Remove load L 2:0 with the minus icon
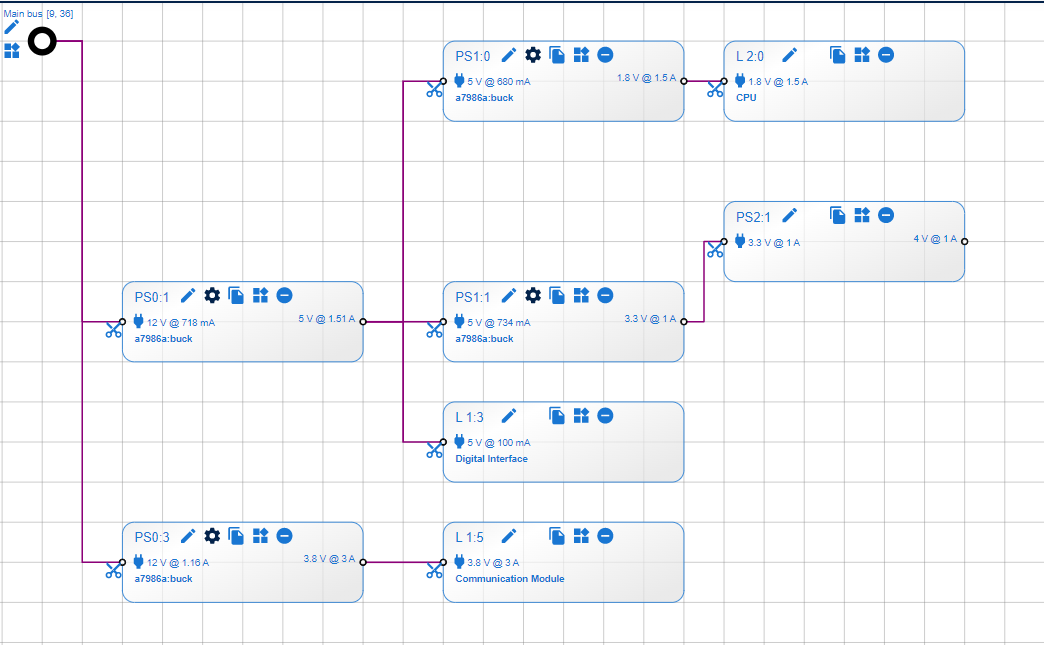 885,55
